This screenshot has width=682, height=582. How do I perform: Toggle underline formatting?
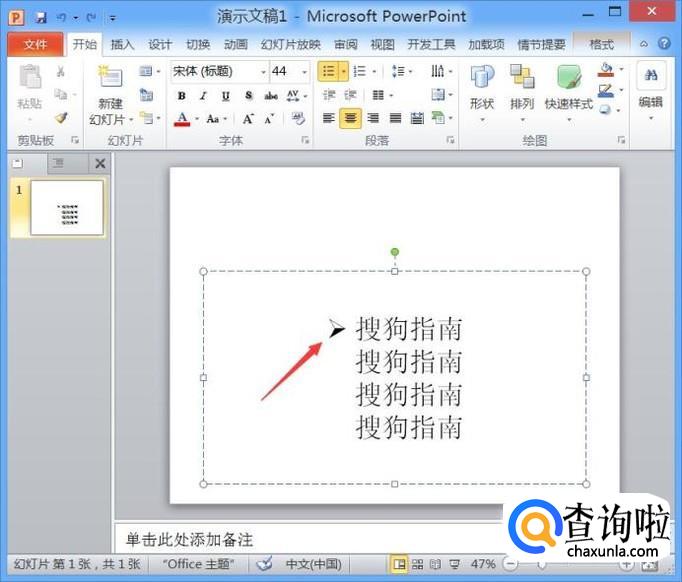226,96
